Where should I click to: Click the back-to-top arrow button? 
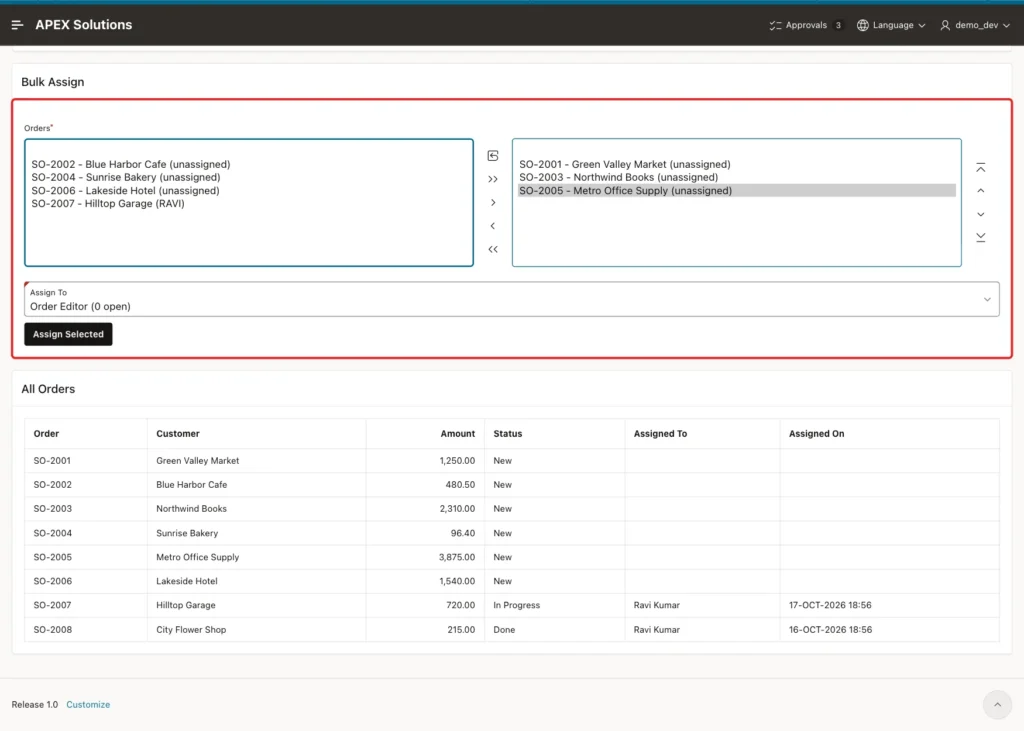[x=997, y=704]
